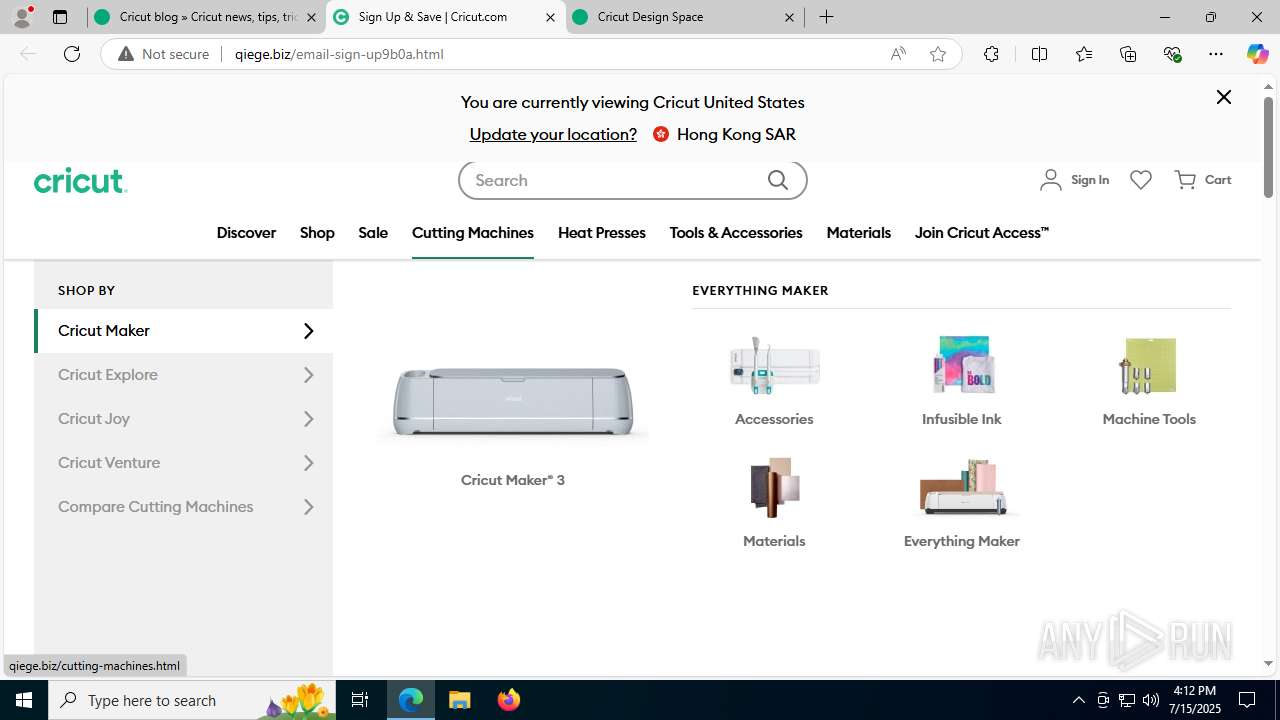Open Windows Start menu
Screen dimensions: 1280x720
[24, 700]
